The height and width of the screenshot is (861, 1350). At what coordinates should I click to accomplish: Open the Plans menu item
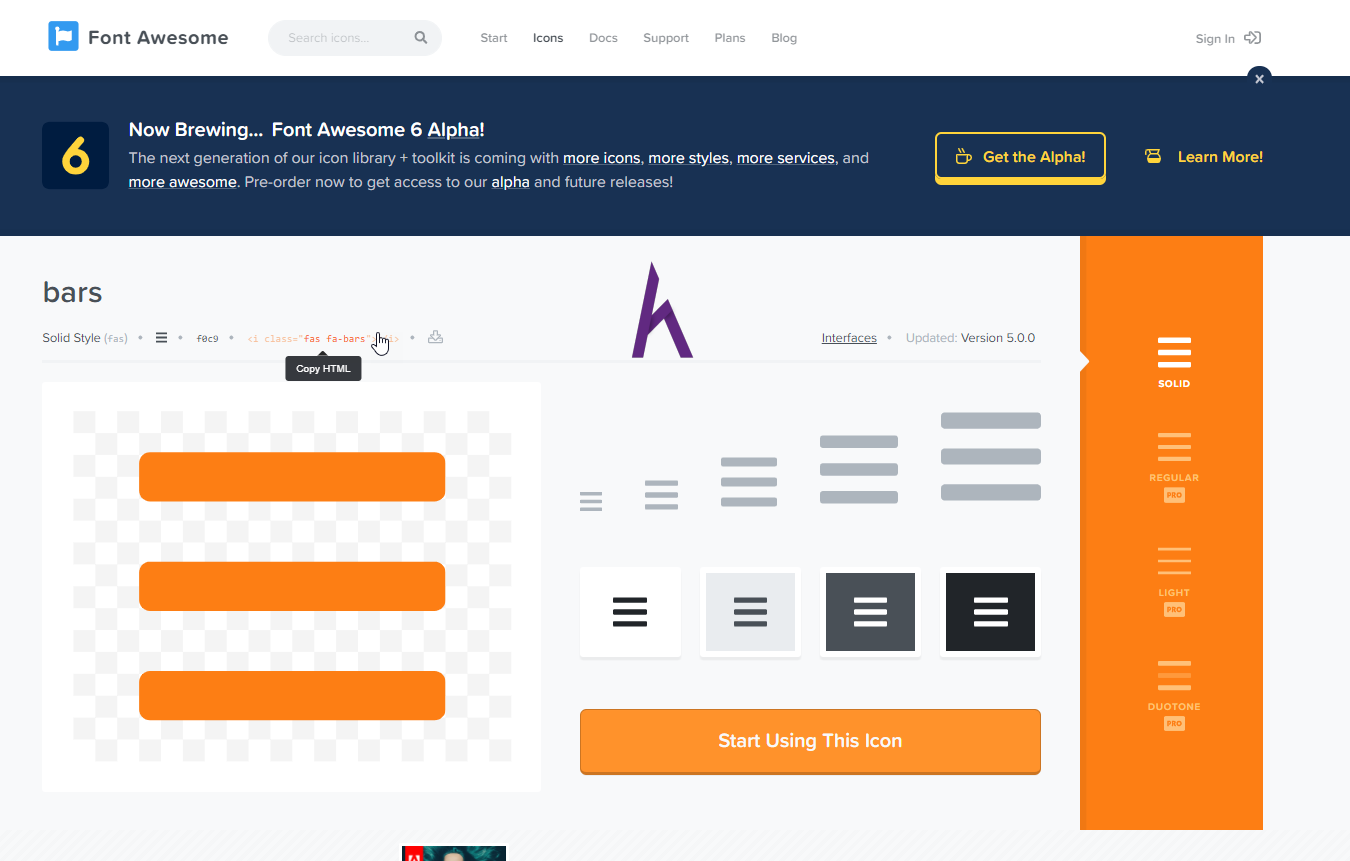click(x=730, y=38)
